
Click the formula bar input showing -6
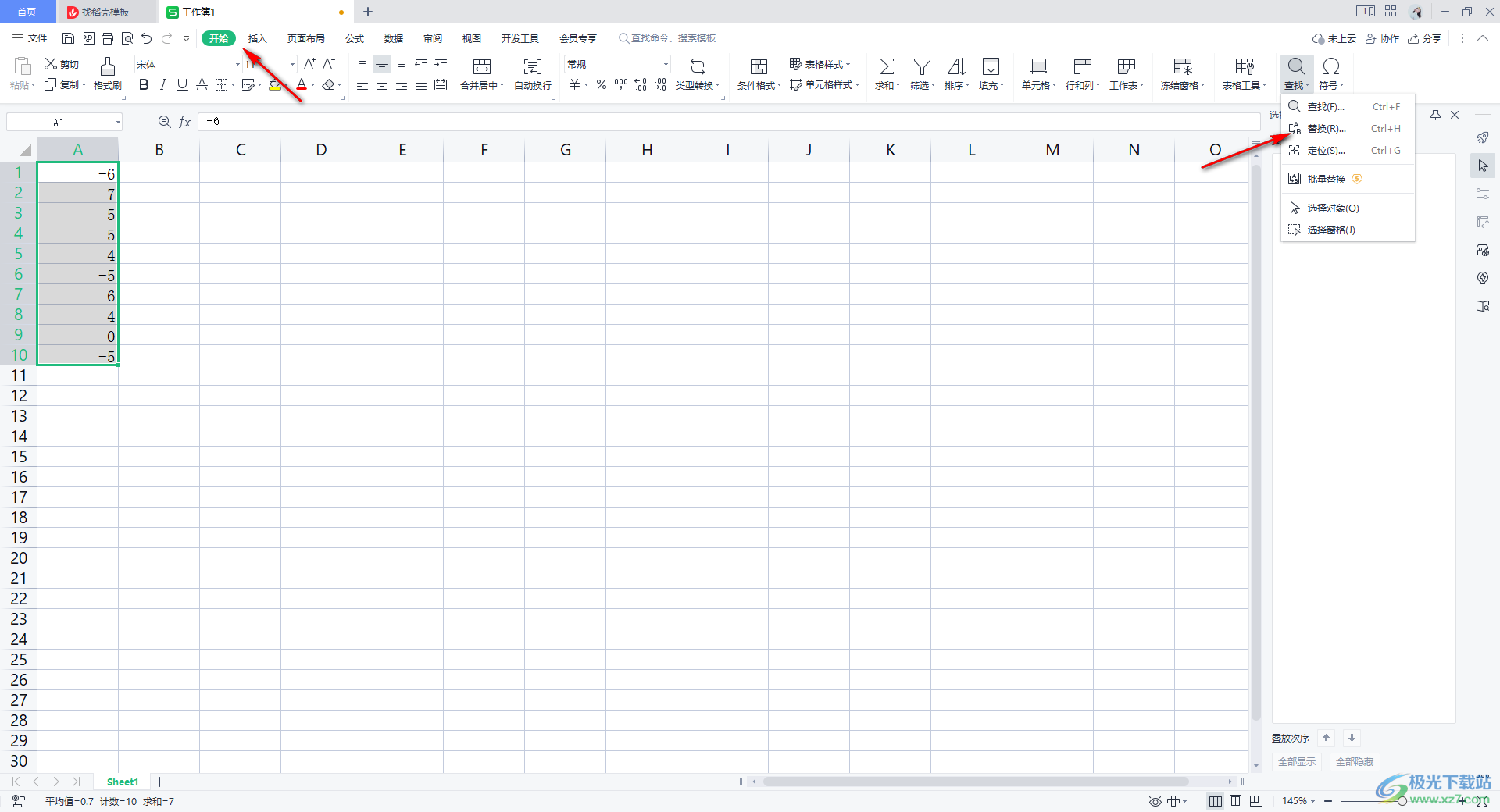(x=728, y=122)
